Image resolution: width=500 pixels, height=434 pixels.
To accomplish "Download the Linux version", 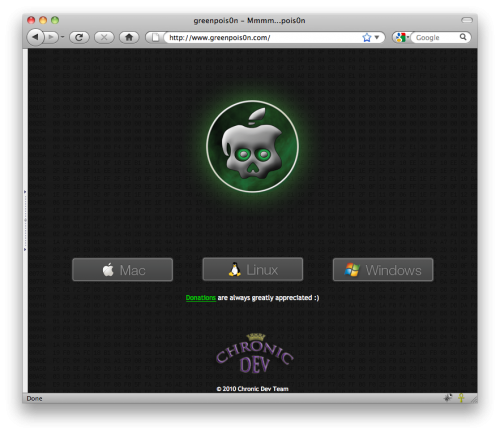I will [x=253, y=269].
